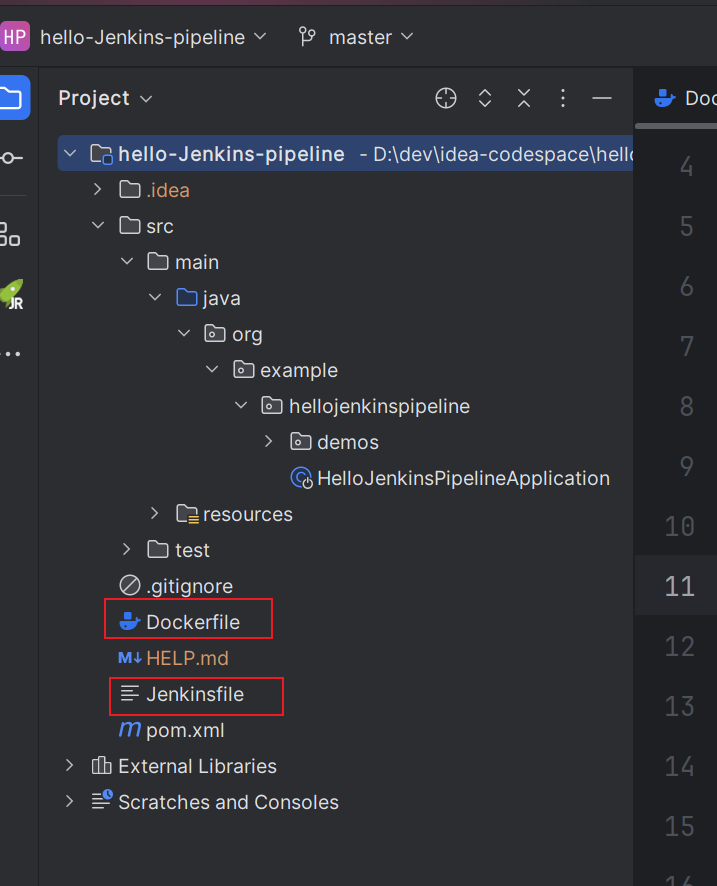Collapse the src folder
The width and height of the screenshot is (717, 886).
[98, 225]
